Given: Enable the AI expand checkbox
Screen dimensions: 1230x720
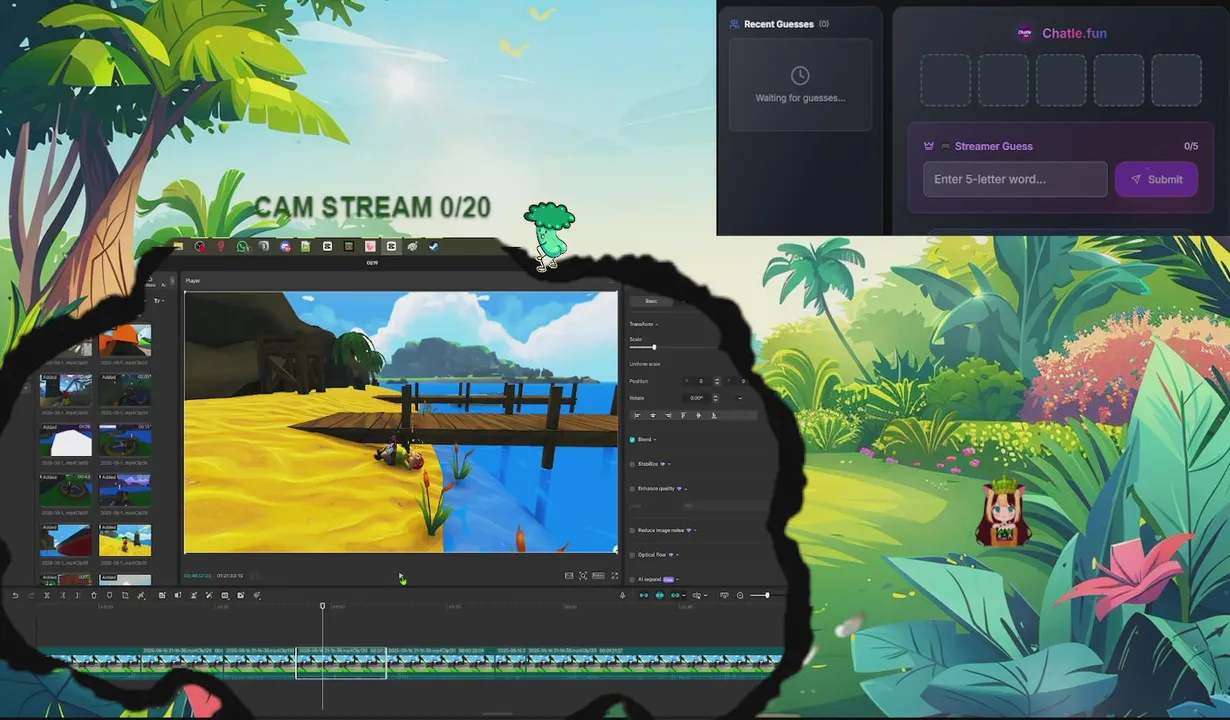Looking at the screenshot, I should pos(632,579).
